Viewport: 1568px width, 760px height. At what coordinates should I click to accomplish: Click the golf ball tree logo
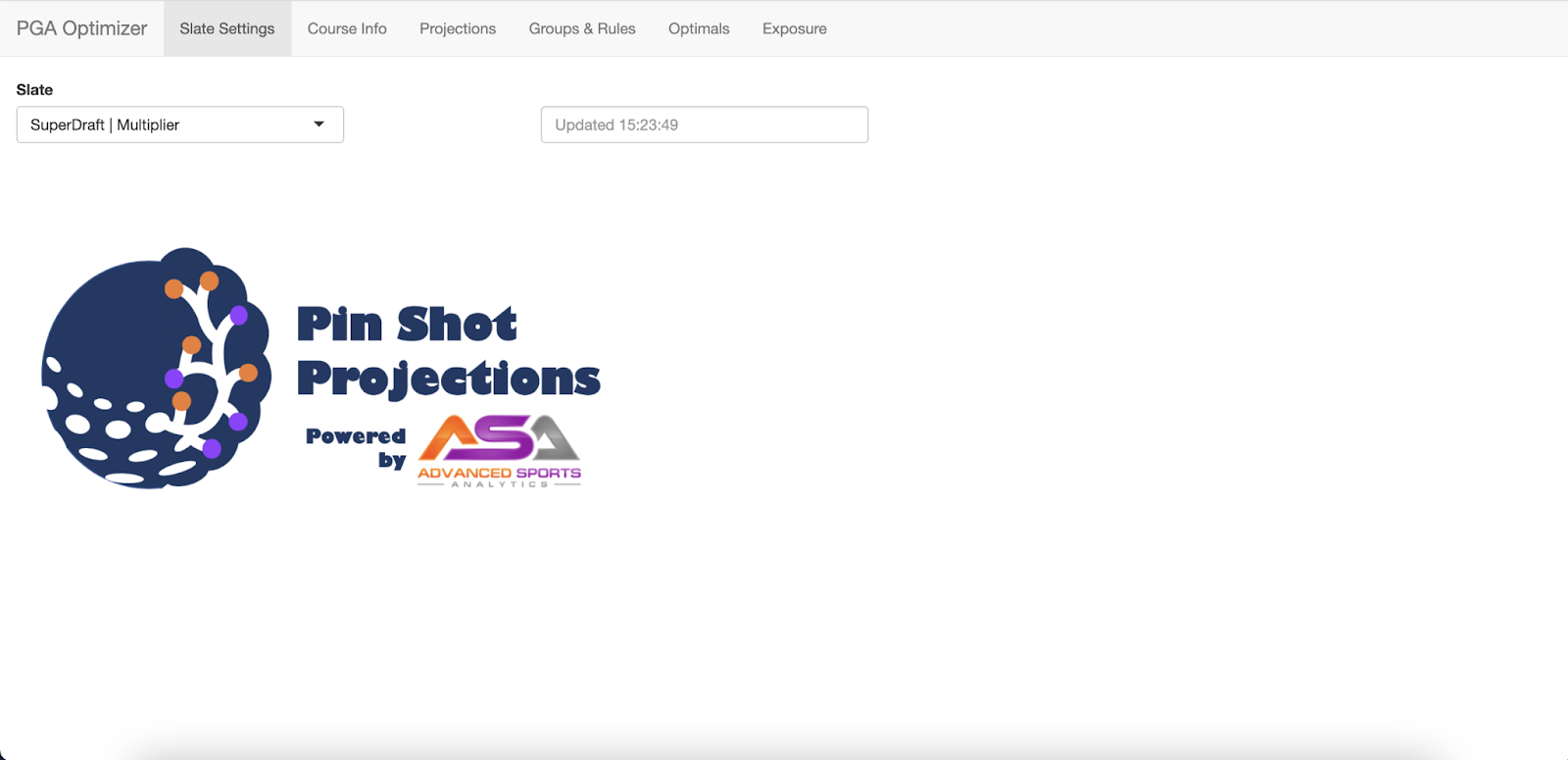(157, 368)
